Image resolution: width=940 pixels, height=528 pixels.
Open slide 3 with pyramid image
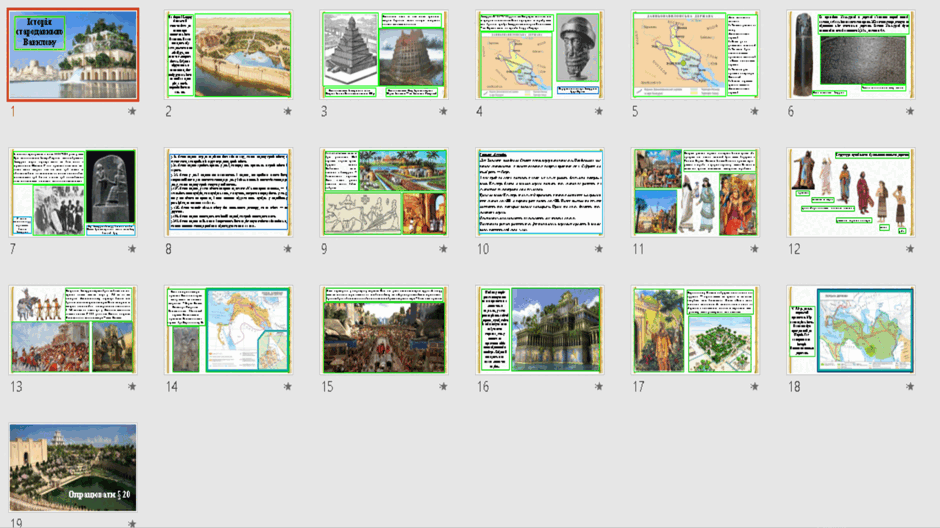(x=384, y=55)
